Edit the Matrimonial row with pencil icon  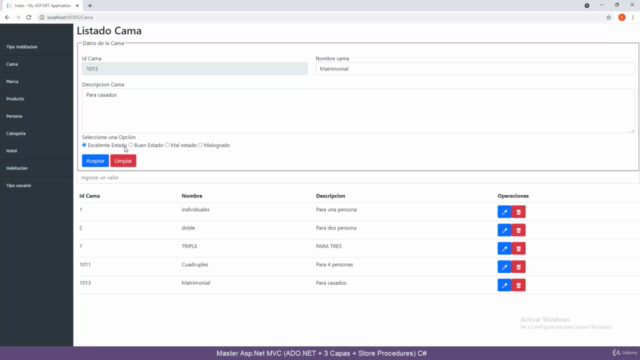pyautogui.click(x=504, y=285)
